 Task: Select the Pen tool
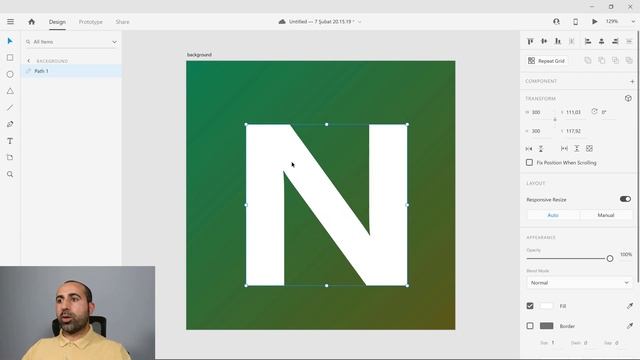(x=10, y=124)
